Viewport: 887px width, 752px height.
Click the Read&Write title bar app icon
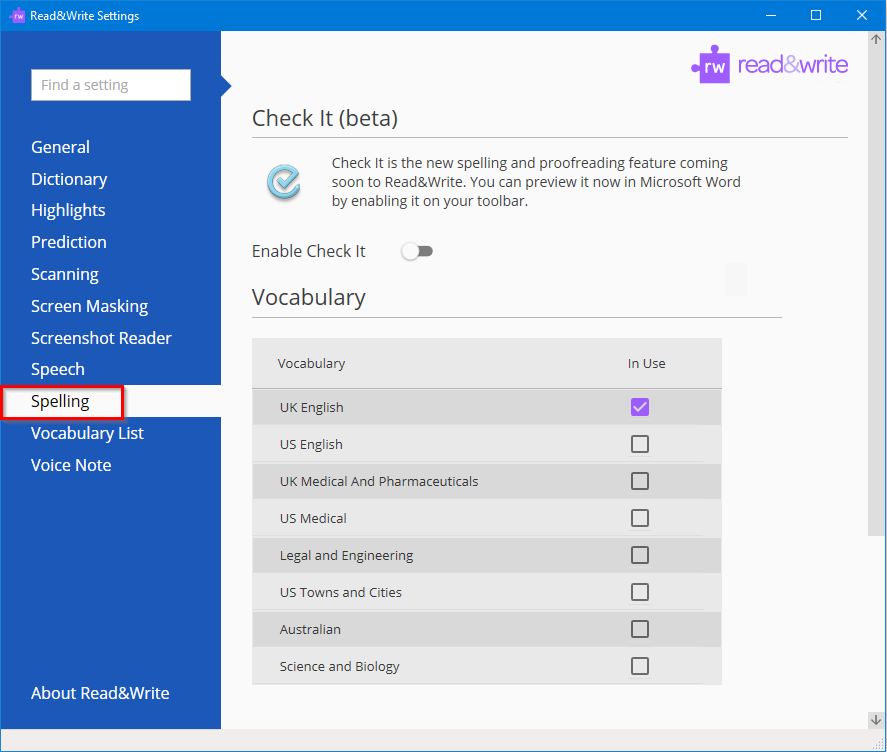pos(18,15)
